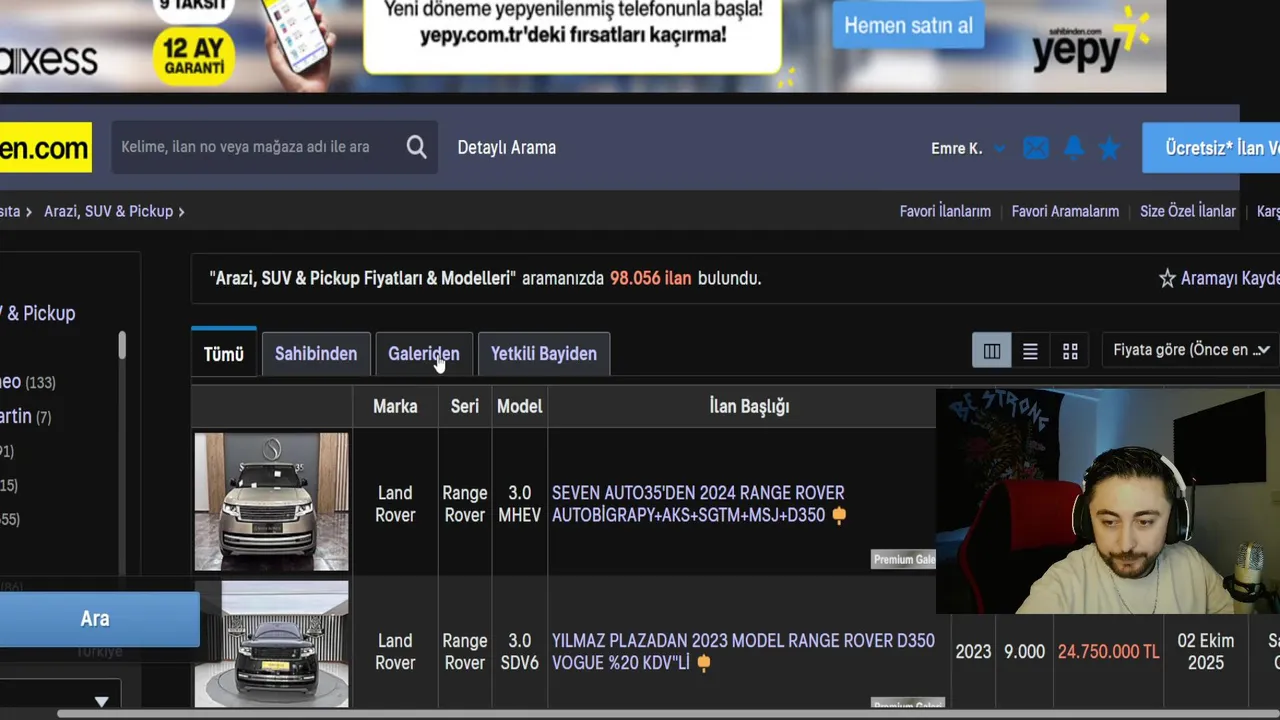Click the star icon beside Aramayı Kaydet
The width and height of the screenshot is (1280, 720).
click(1167, 278)
